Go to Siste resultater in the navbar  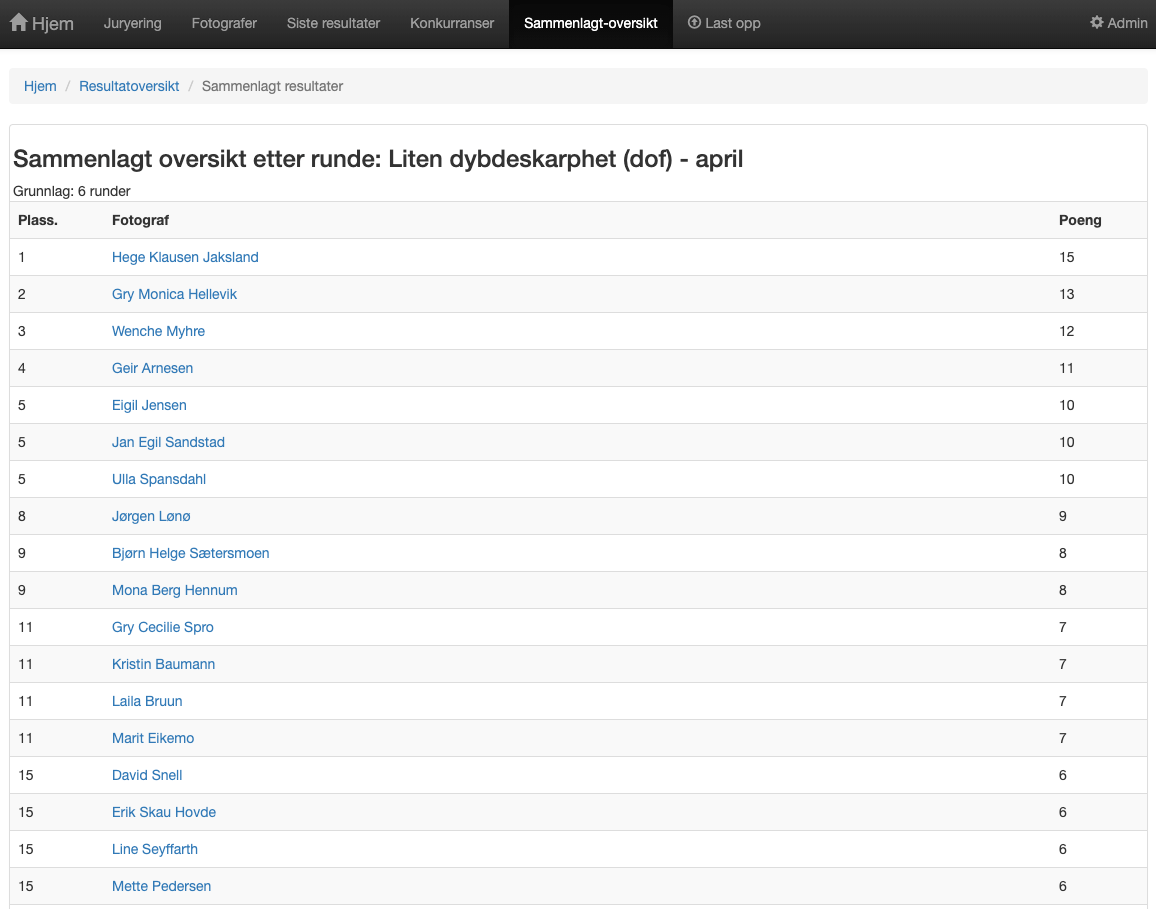point(333,23)
